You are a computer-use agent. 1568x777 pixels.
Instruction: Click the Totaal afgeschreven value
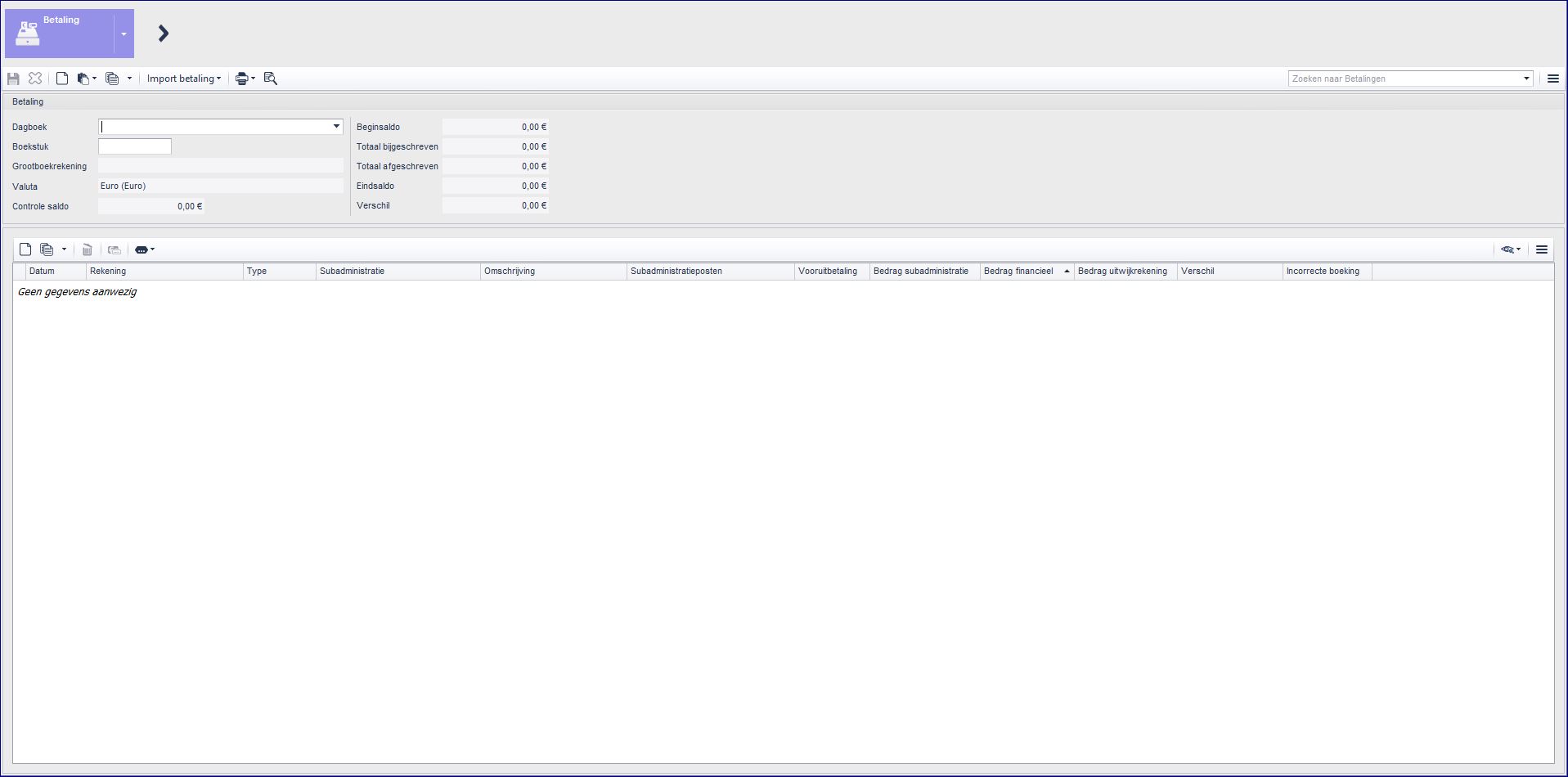coord(496,166)
